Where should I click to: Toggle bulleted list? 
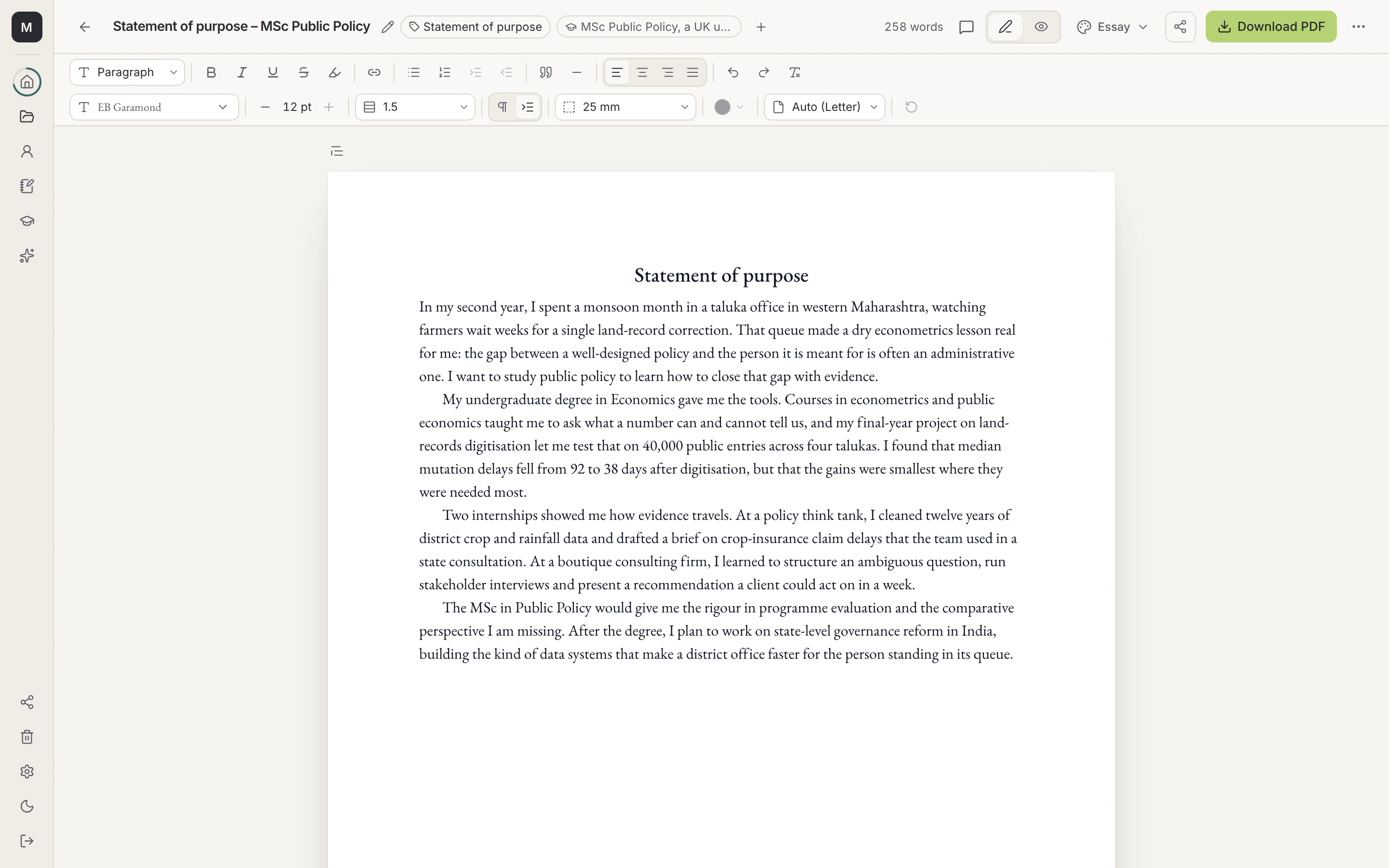(x=414, y=72)
